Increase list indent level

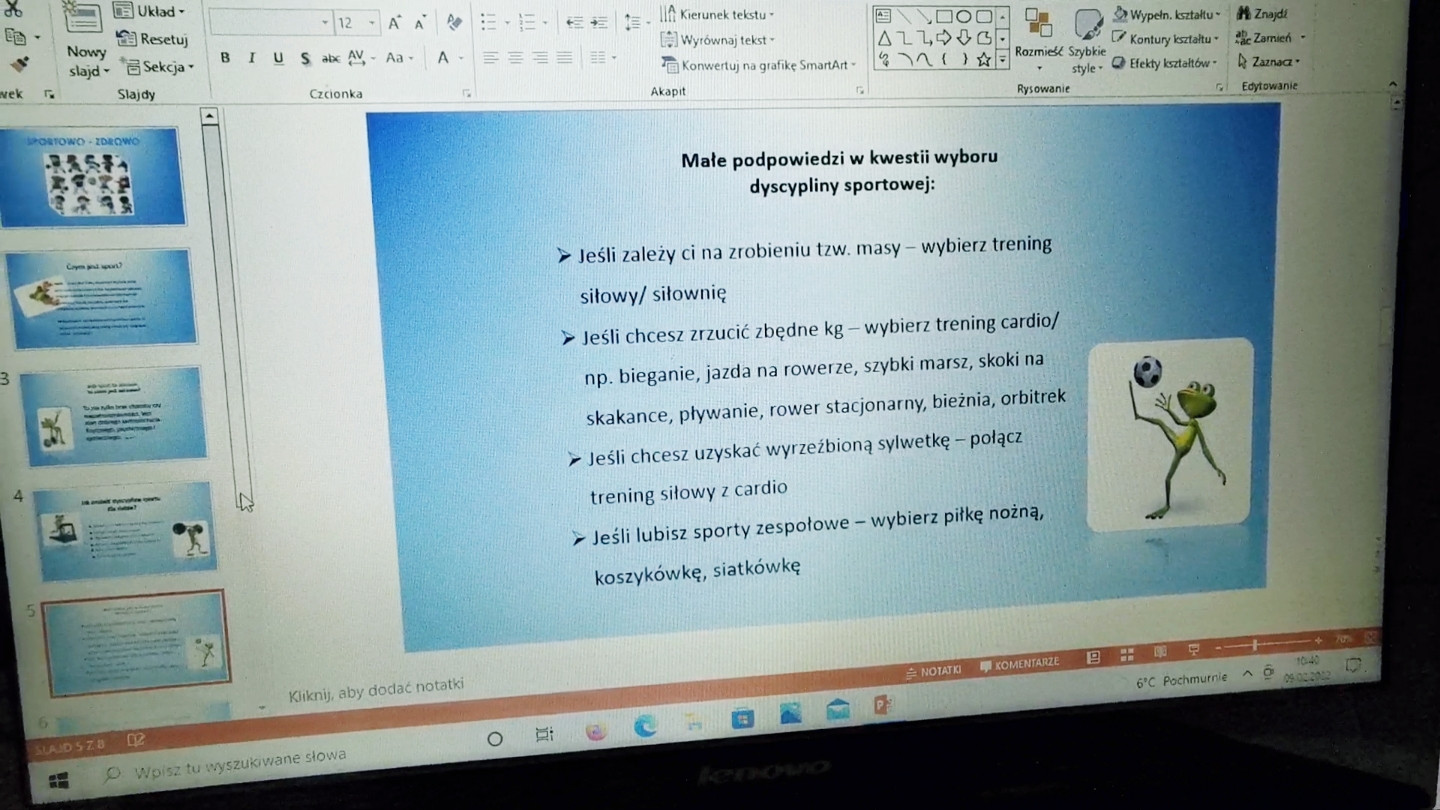pyautogui.click(x=598, y=22)
